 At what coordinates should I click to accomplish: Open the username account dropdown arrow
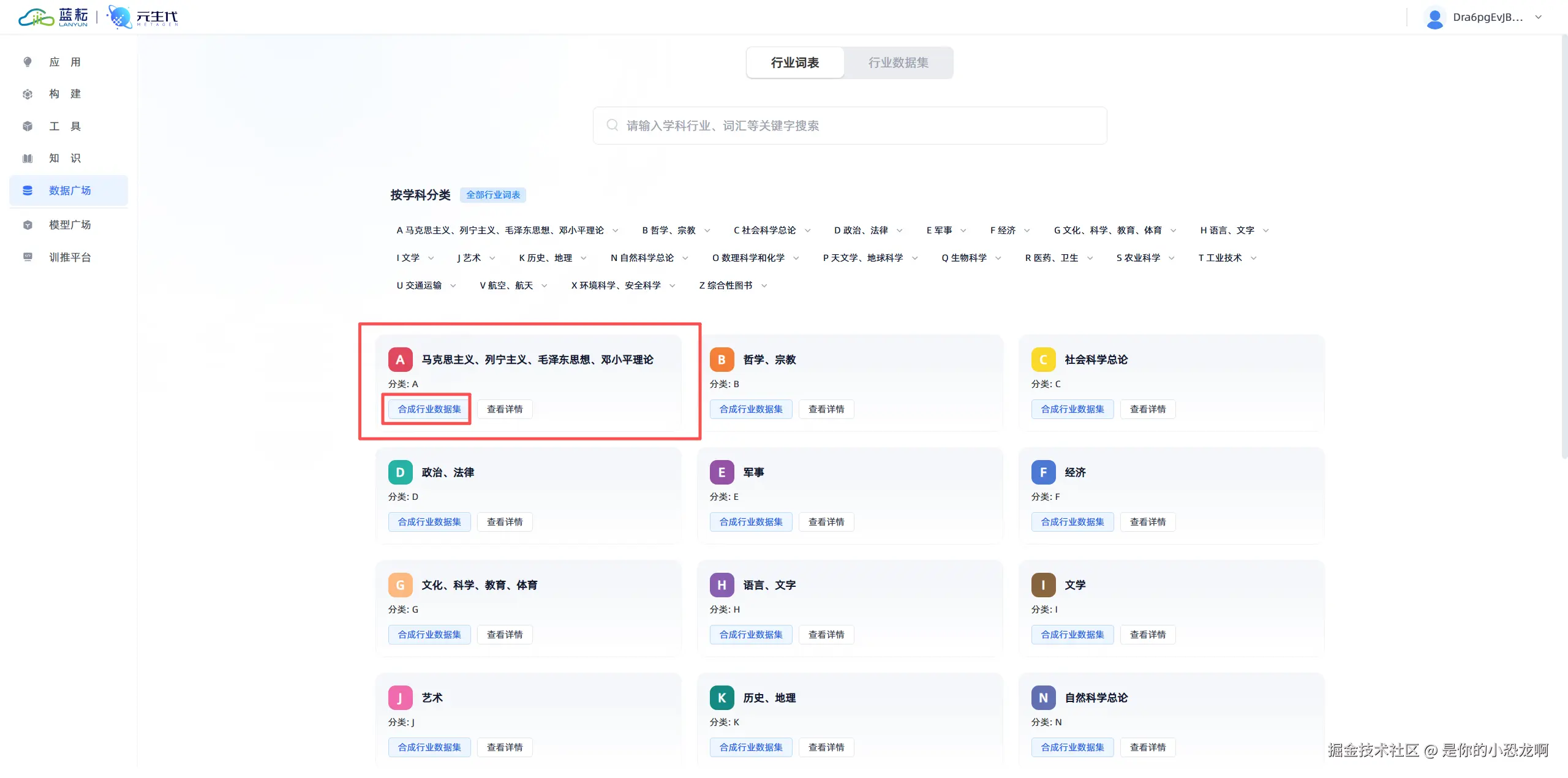click(1538, 18)
